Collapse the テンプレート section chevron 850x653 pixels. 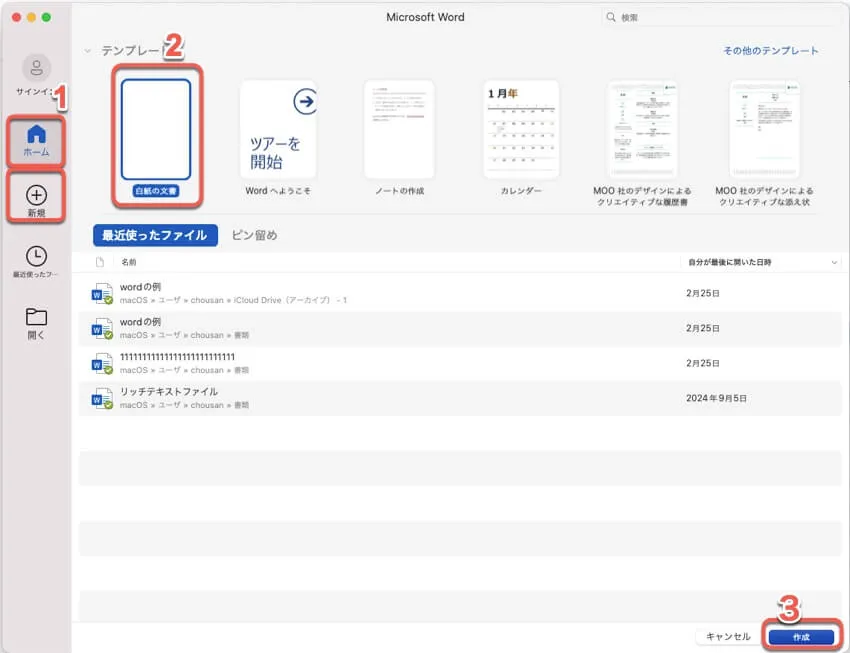88,51
